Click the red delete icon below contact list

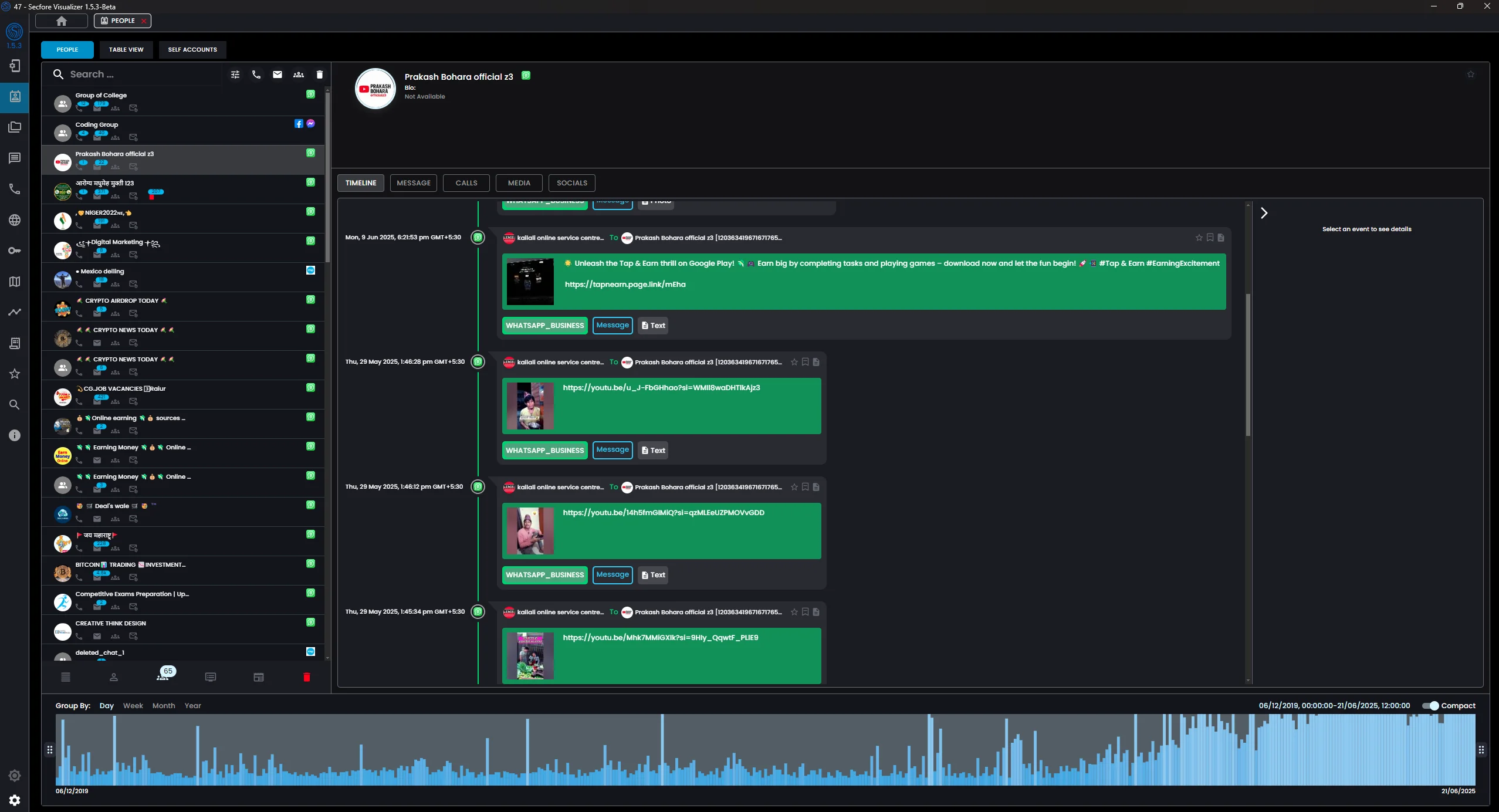306,677
